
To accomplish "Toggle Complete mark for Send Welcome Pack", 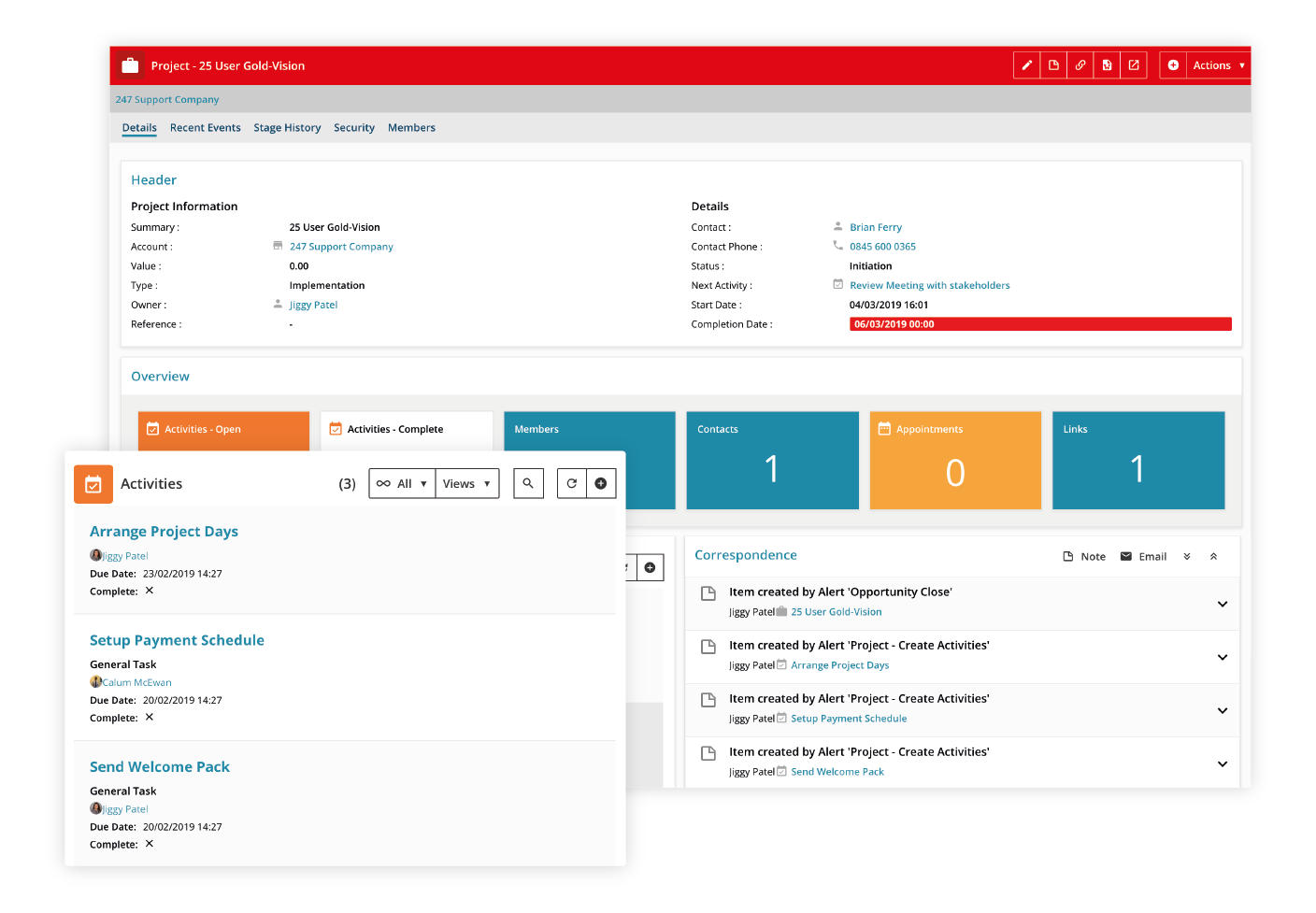I will [150, 844].
